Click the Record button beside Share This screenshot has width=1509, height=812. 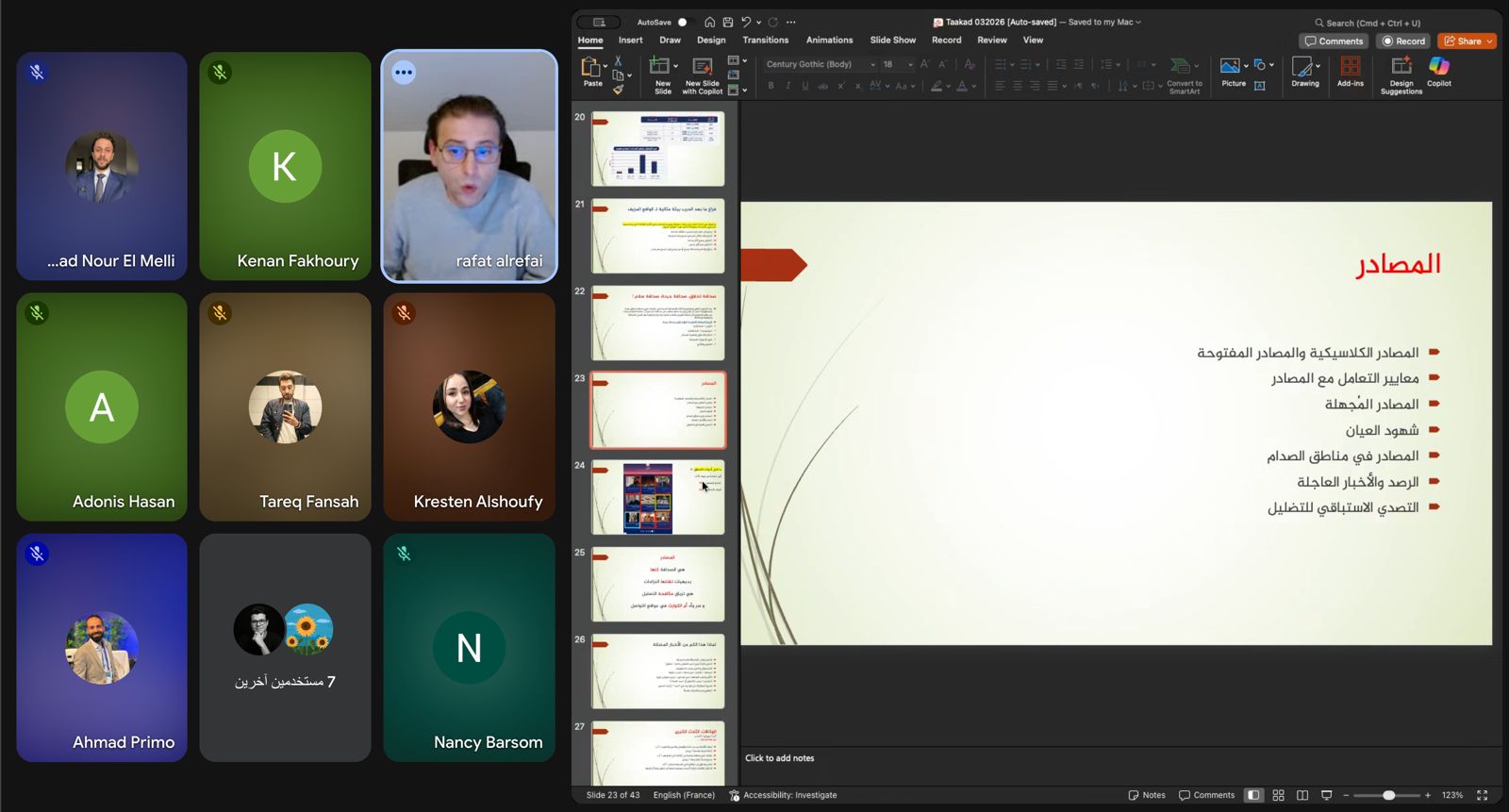tap(1403, 41)
